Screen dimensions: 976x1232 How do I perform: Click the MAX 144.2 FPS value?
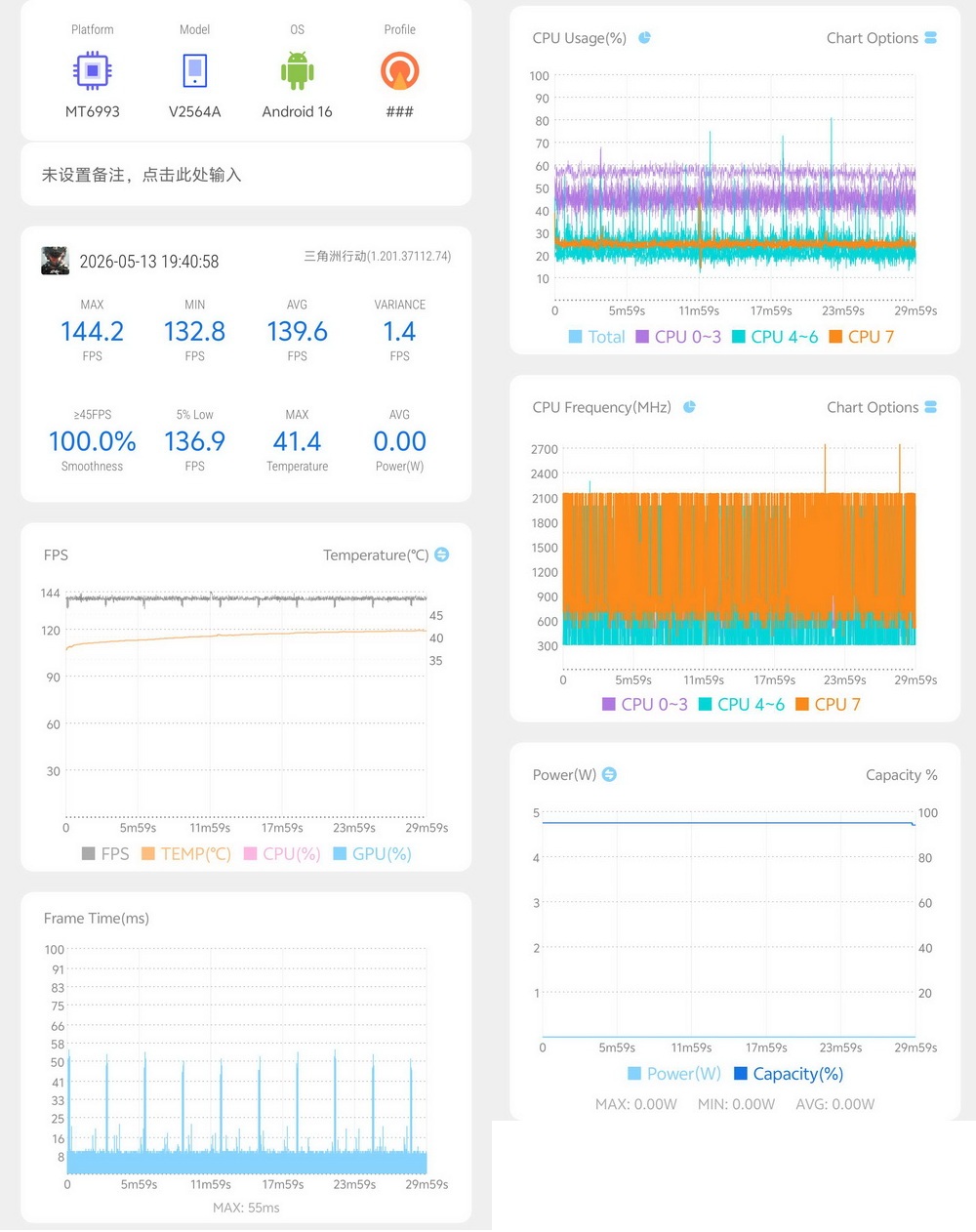(x=93, y=332)
